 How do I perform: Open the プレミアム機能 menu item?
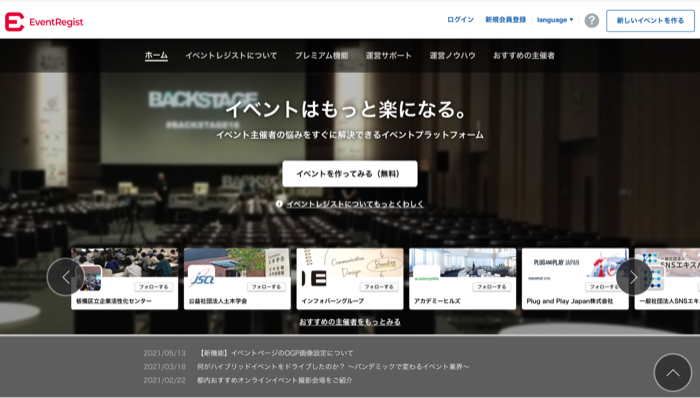point(321,56)
